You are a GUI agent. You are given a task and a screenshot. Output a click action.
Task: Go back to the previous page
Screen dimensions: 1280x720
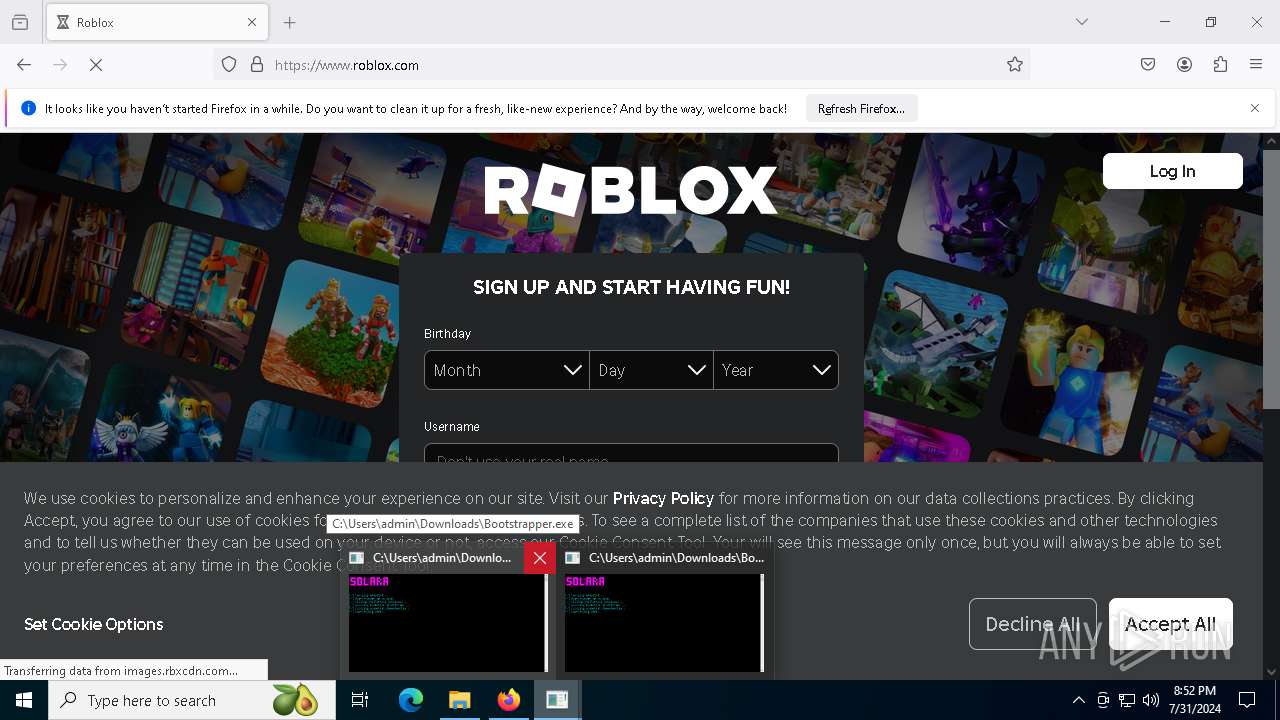pyautogui.click(x=24, y=65)
